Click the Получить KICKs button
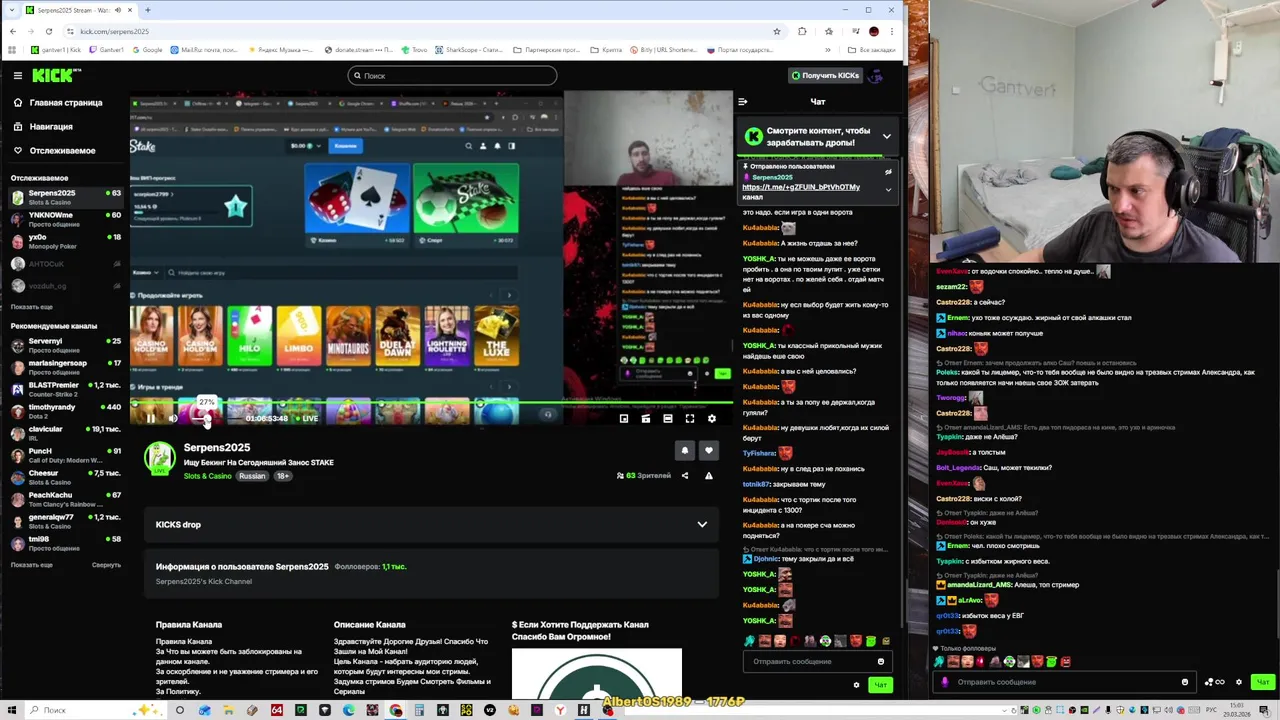The width and height of the screenshot is (1280, 720). click(824, 75)
